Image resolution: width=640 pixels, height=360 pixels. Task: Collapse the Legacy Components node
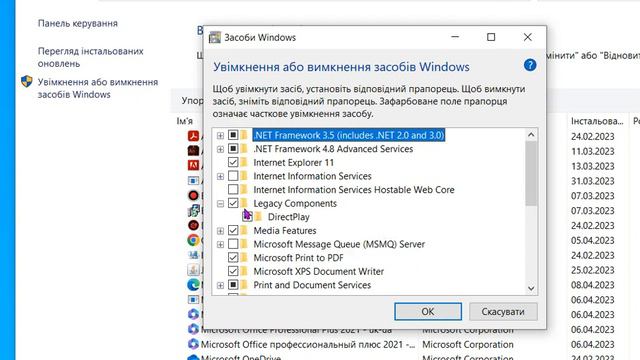pos(220,204)
